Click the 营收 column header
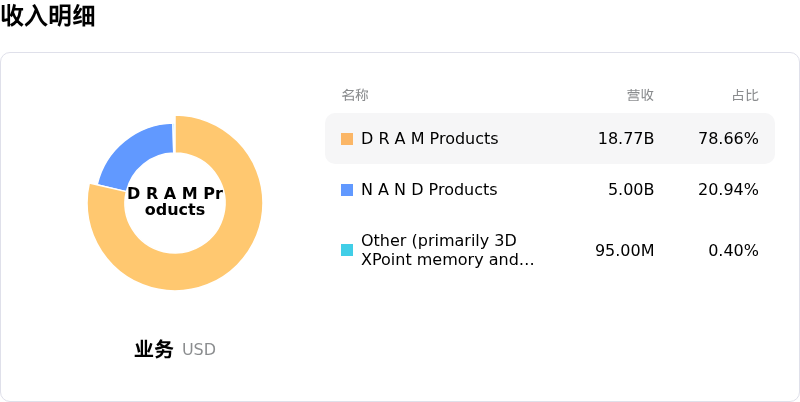This screenshot has height=402, width=800. click(x=640, y=95)
